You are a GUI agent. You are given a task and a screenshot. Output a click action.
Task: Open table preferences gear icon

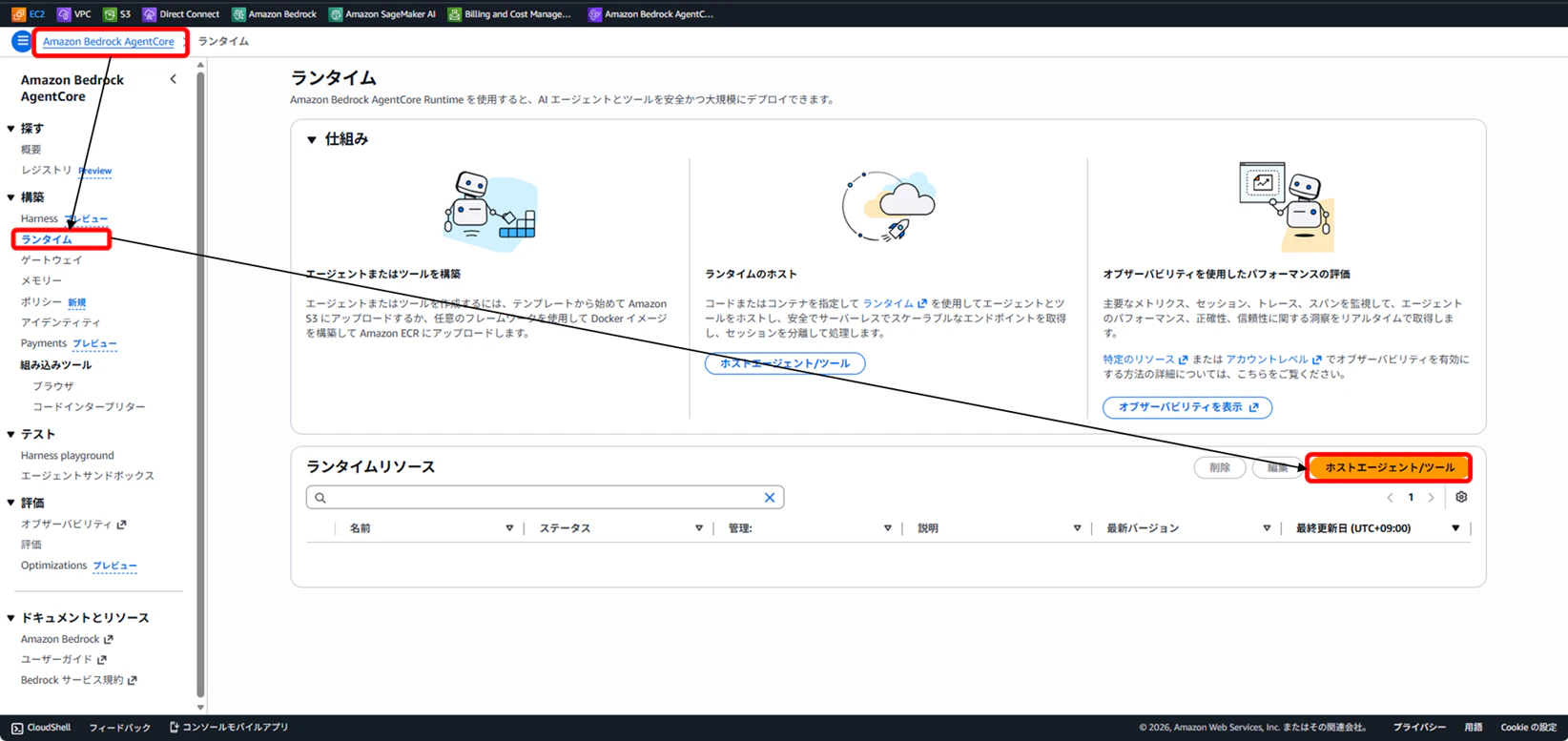point(1461,498)
